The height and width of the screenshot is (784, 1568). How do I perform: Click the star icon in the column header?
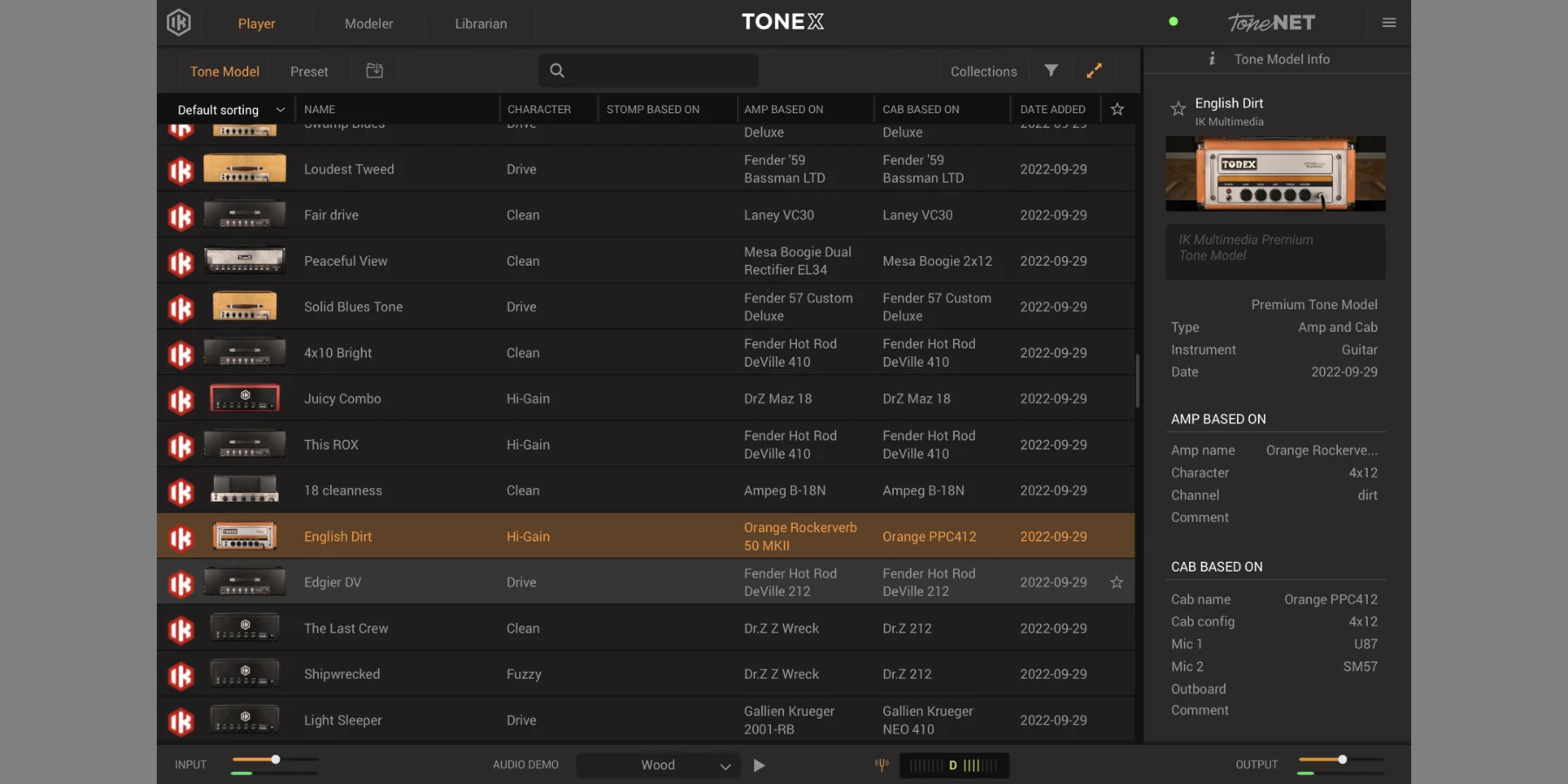point(1119,109)
